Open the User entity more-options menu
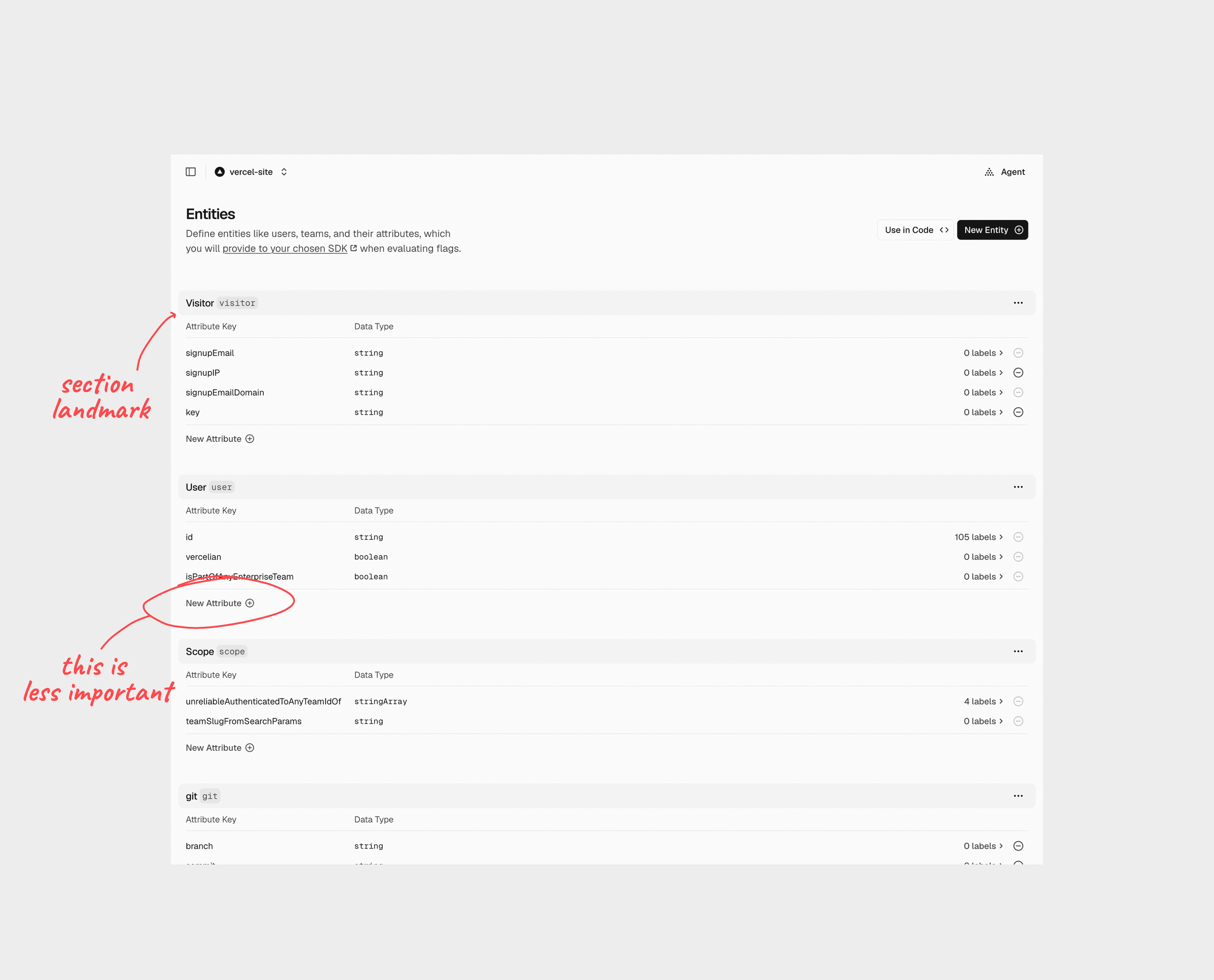Viewport: 1214px width, 980px height. pos(1018,487)
